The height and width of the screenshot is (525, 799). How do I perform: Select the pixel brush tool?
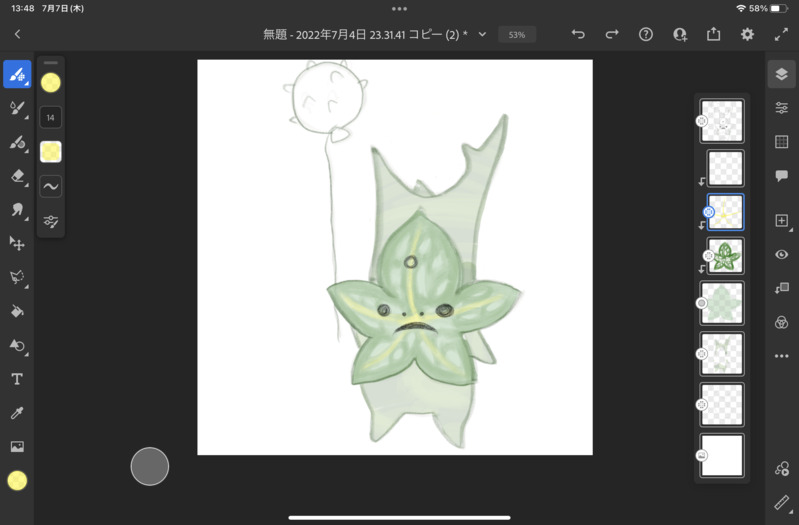point(17,74)
